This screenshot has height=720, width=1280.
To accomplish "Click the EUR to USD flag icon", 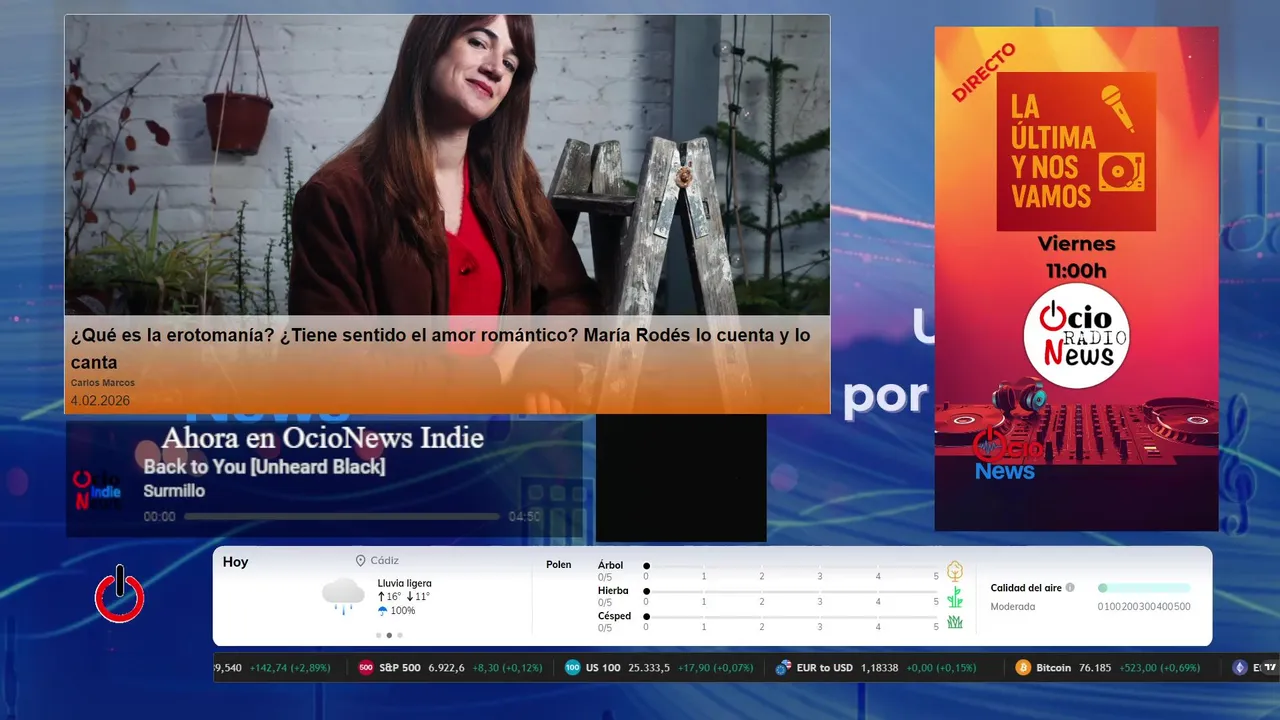I will click(x=783, y=668).
